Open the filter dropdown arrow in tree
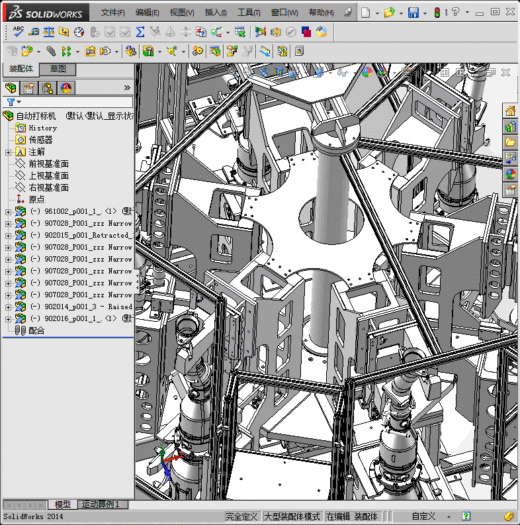Screen dimensions: 520x525 19,102
